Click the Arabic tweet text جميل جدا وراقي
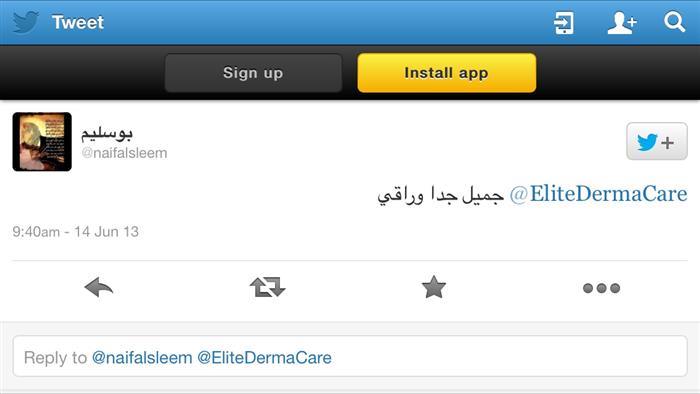Viewport: 700px width, 394px height. pos(441,195)
